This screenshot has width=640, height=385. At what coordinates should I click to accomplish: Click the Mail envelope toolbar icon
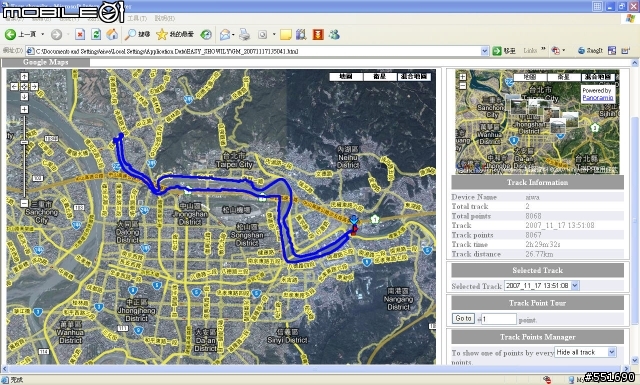224,35
